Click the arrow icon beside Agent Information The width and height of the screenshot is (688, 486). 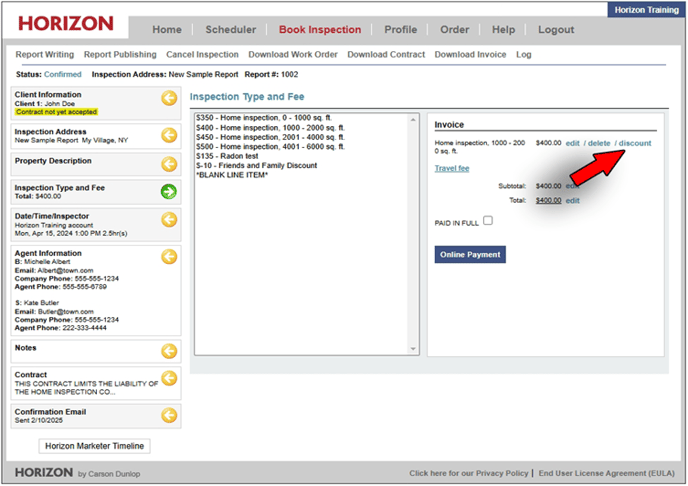(169, 256)
